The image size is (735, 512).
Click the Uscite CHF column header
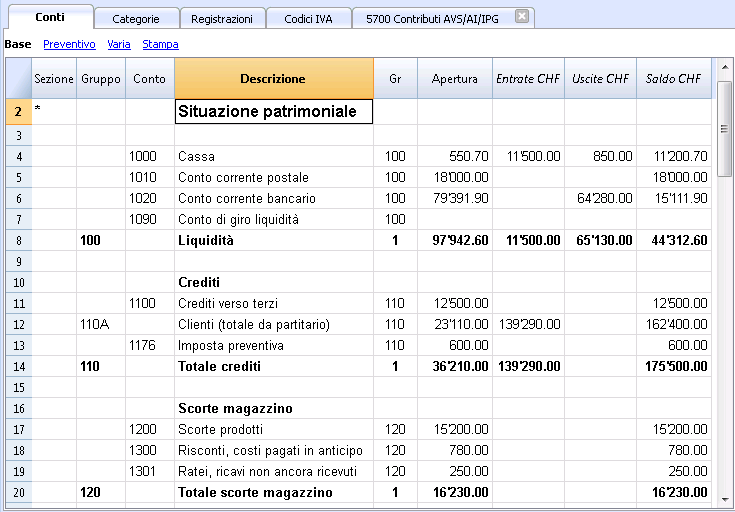tap(600, 78)
